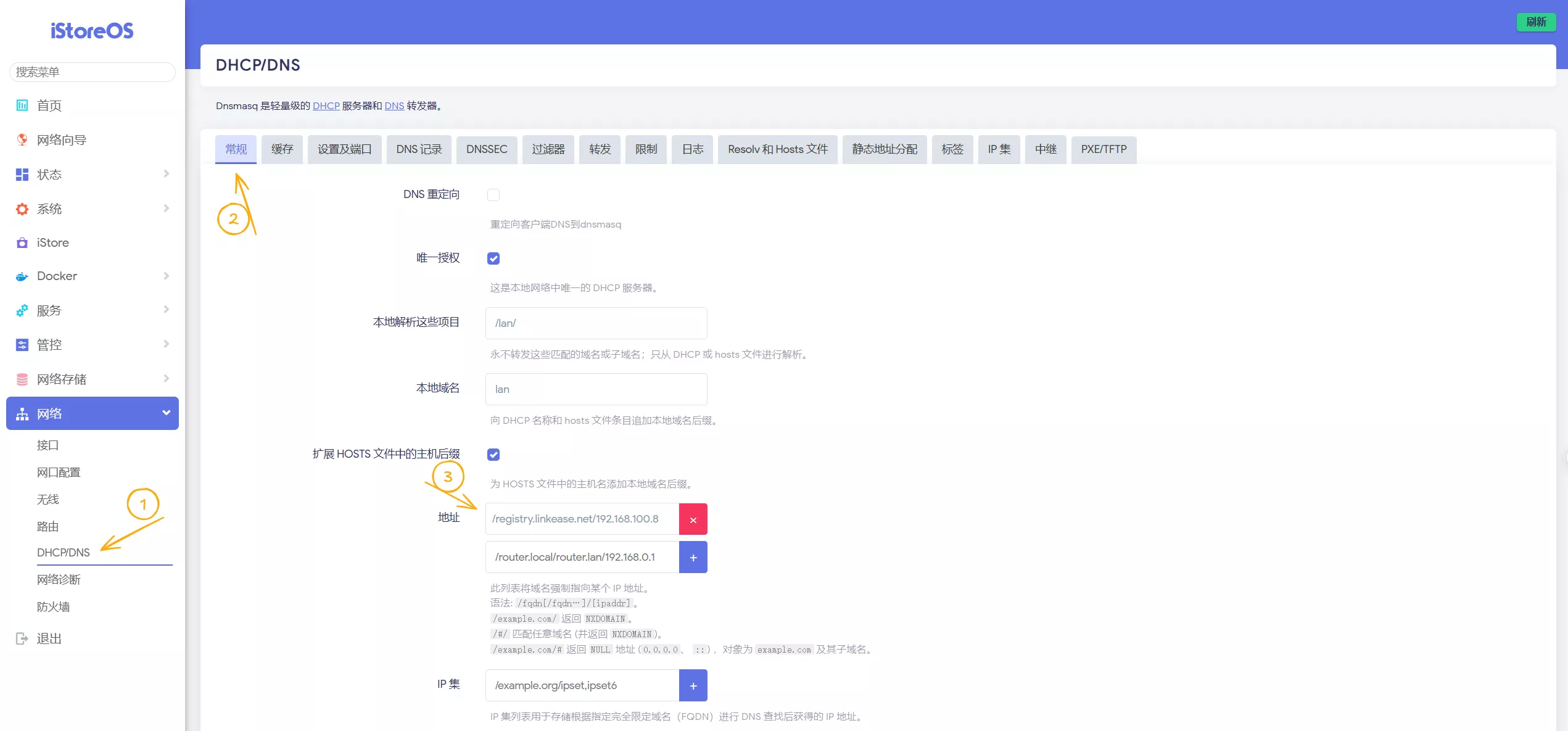This screenshot has width=1568, height=731.
Task: Click the home dashboard icon in sidebar
Action: tap(22, 105)
